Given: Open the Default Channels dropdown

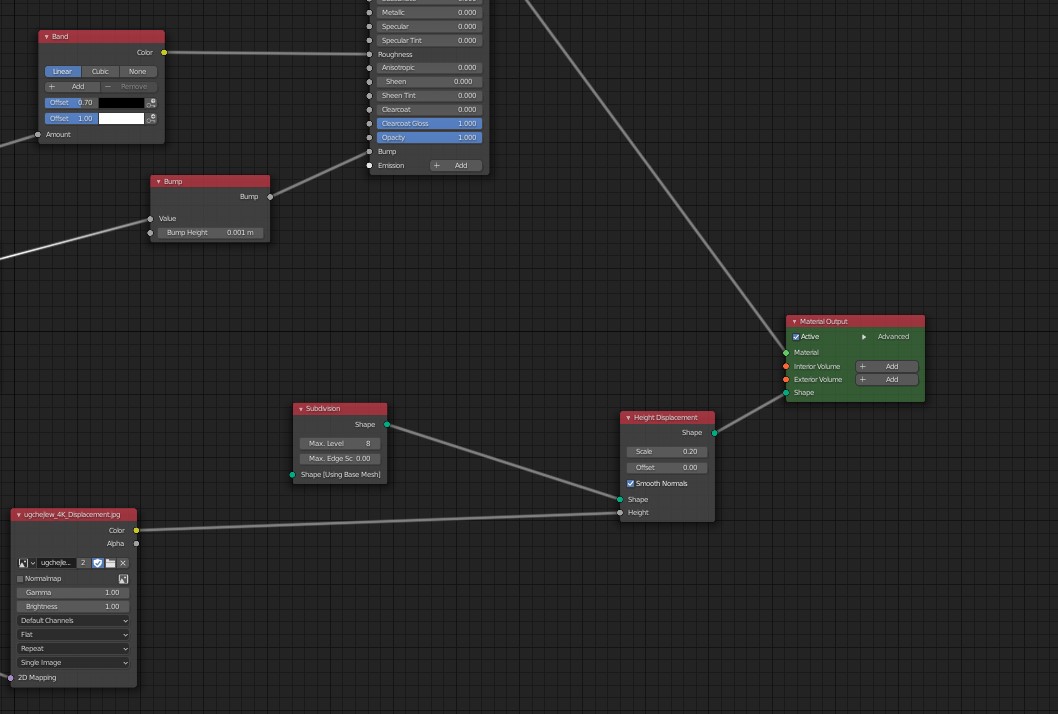Looking at the screenshot, I should 74,621.
